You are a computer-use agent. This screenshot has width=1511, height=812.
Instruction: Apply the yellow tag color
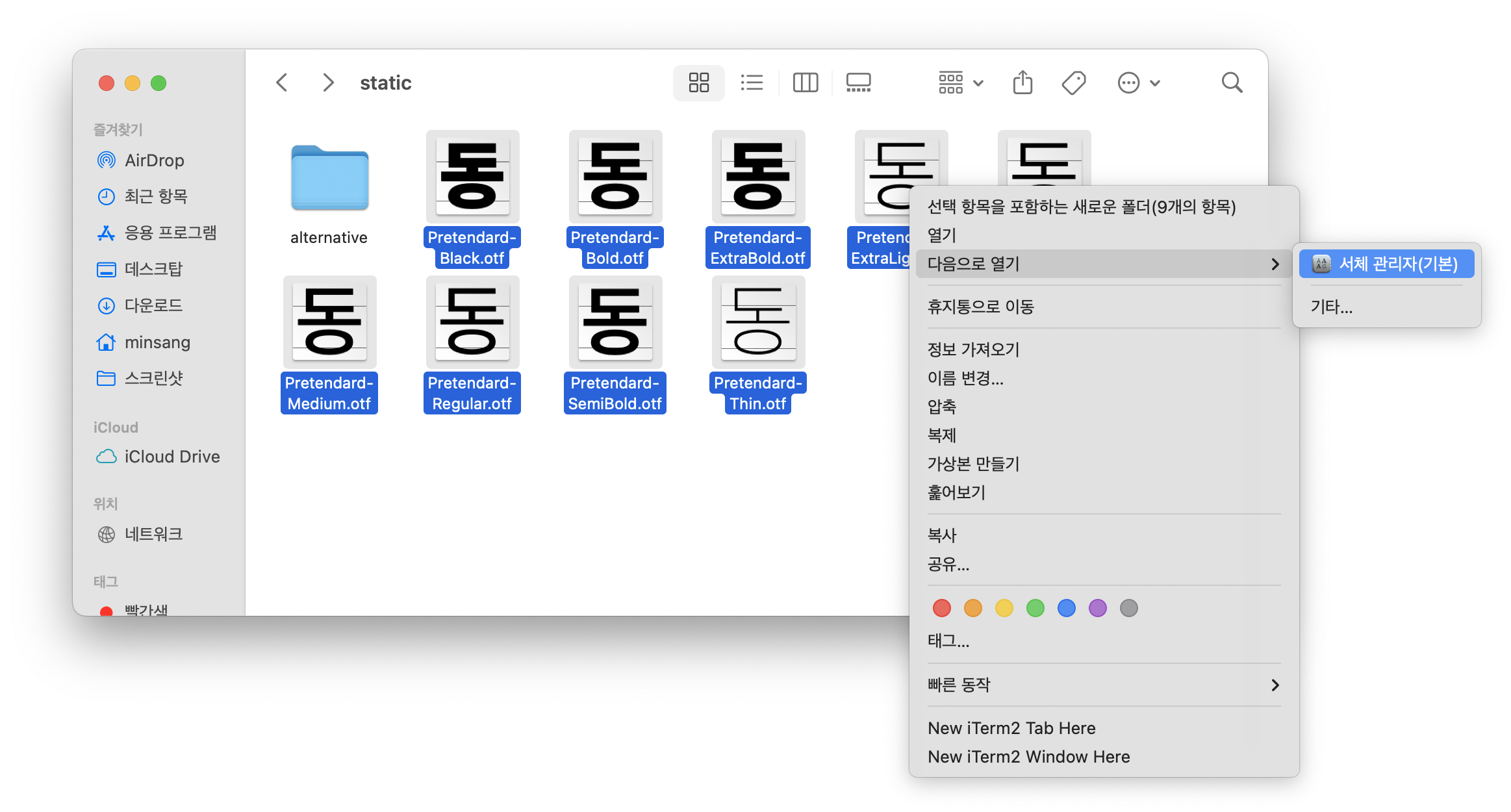pos(1004,608)
